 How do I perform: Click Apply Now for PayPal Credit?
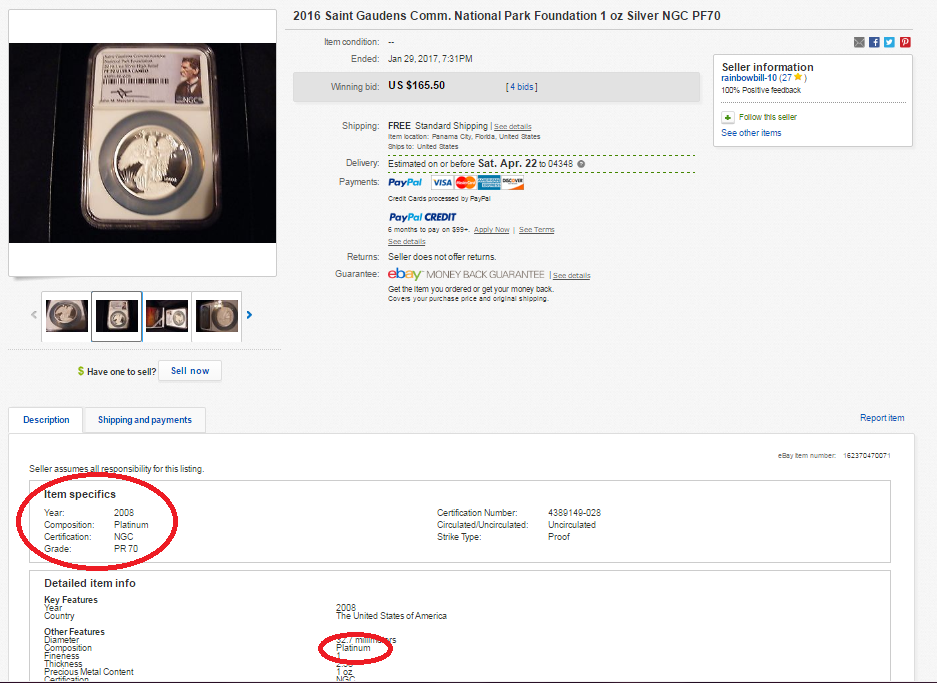tap(492, 229)
